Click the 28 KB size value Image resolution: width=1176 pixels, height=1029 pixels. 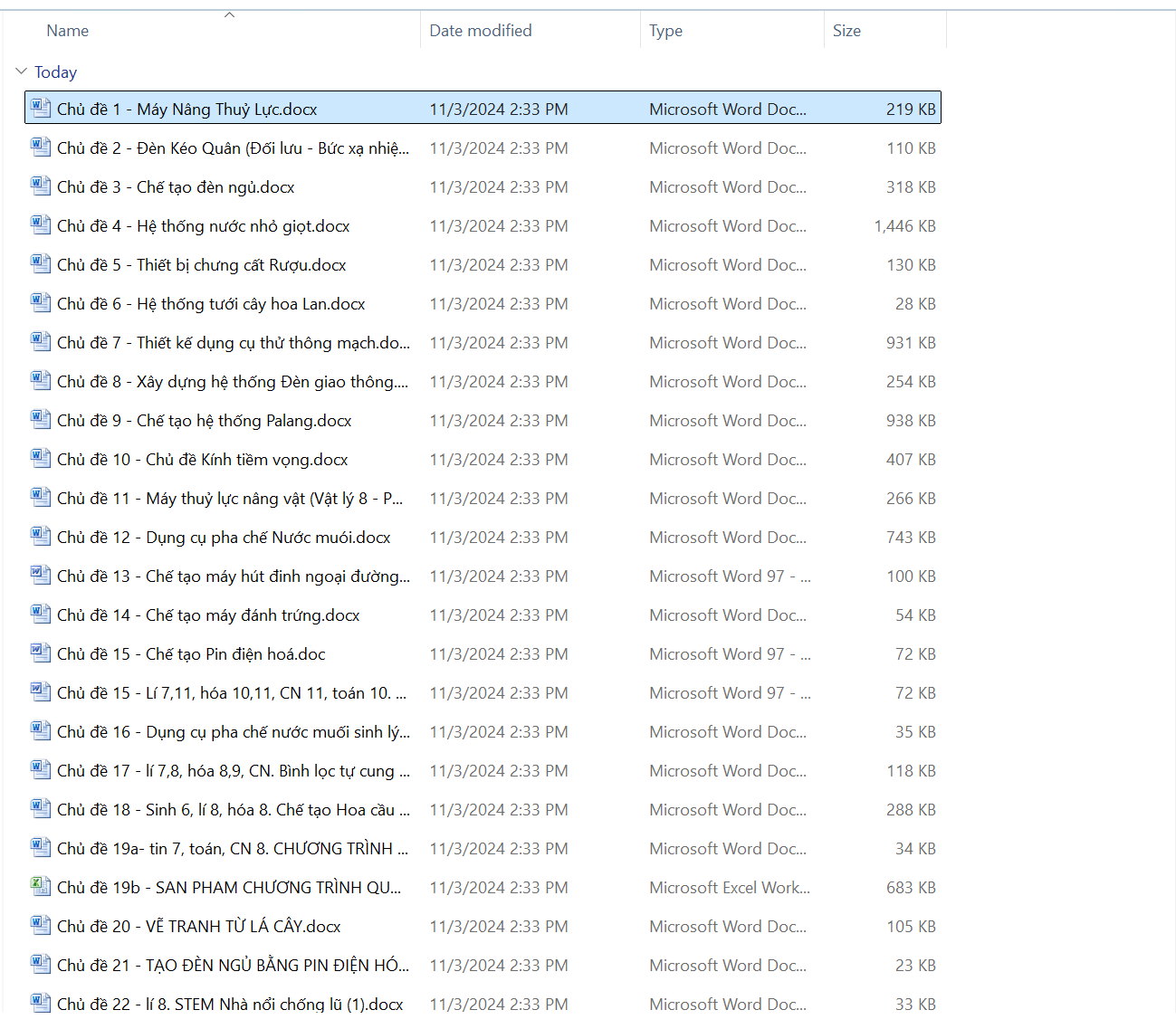915,304
